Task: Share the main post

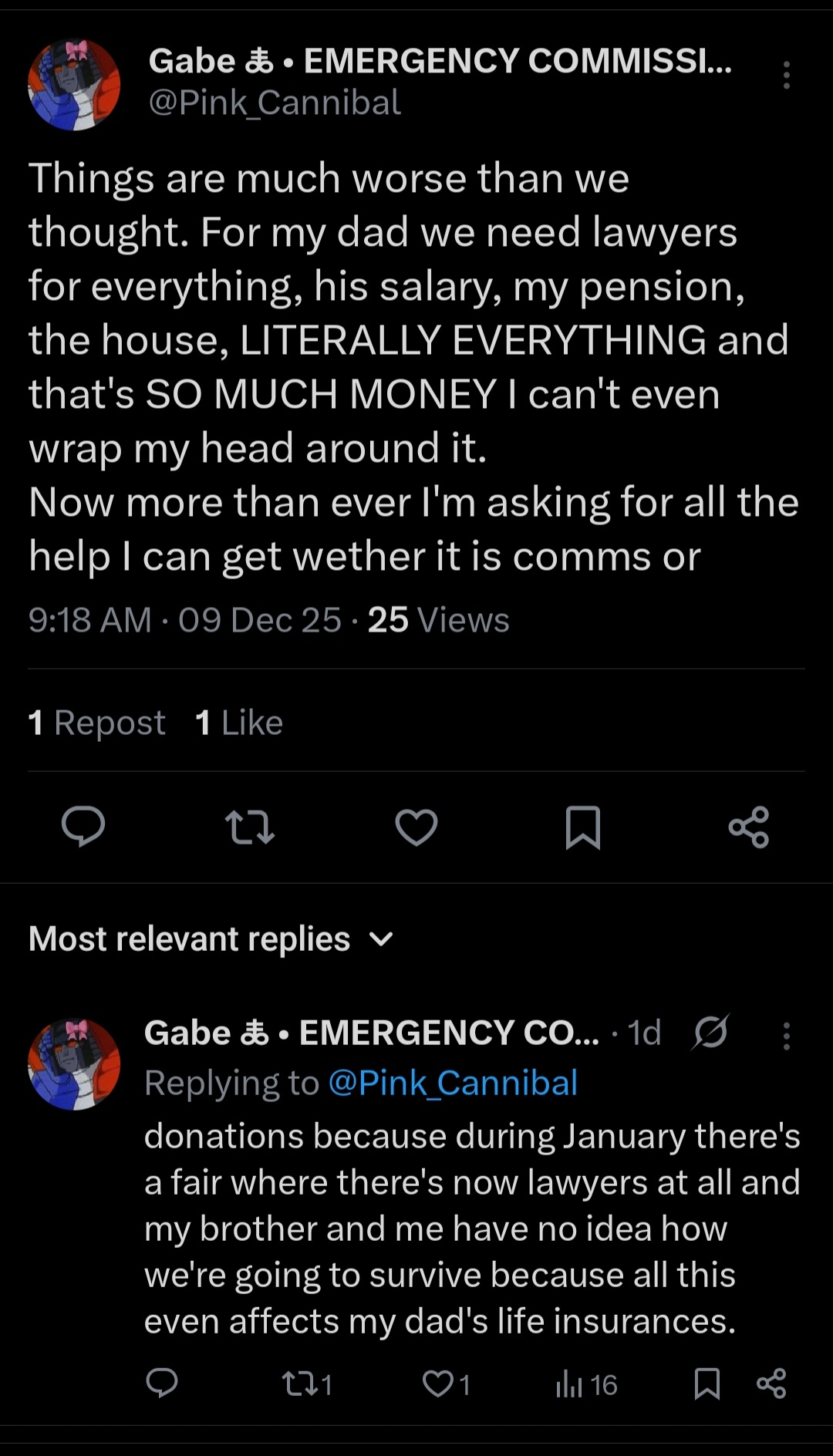Action: coord(749,827)
